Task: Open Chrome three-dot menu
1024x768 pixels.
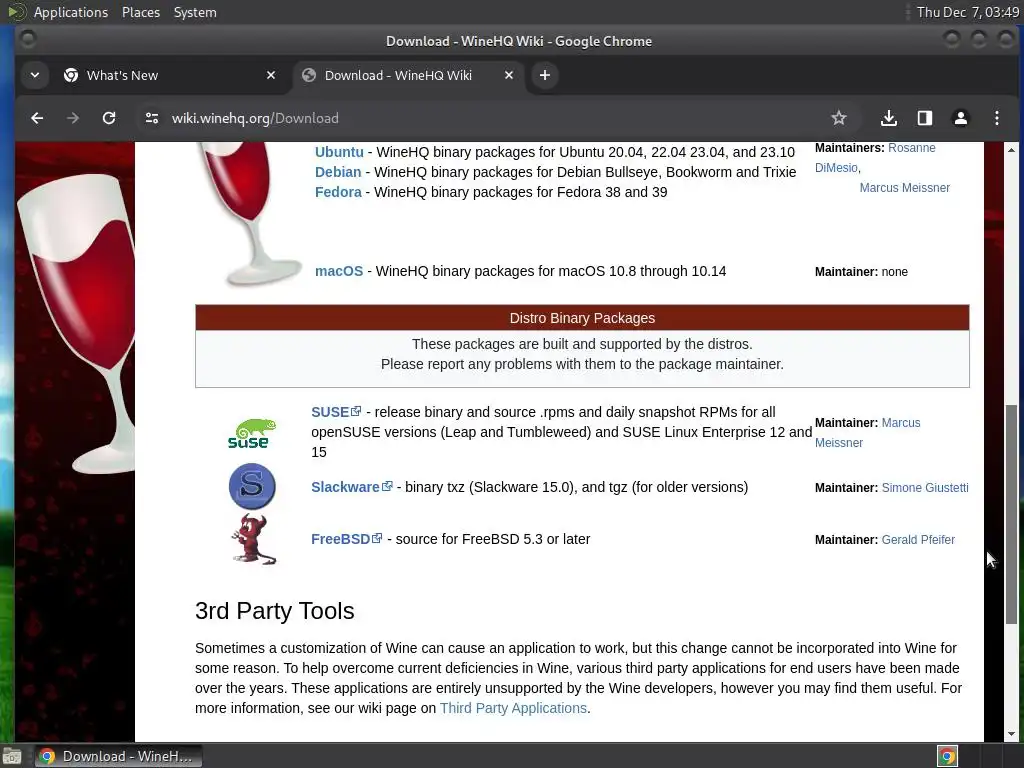Action: pos(997,118)
